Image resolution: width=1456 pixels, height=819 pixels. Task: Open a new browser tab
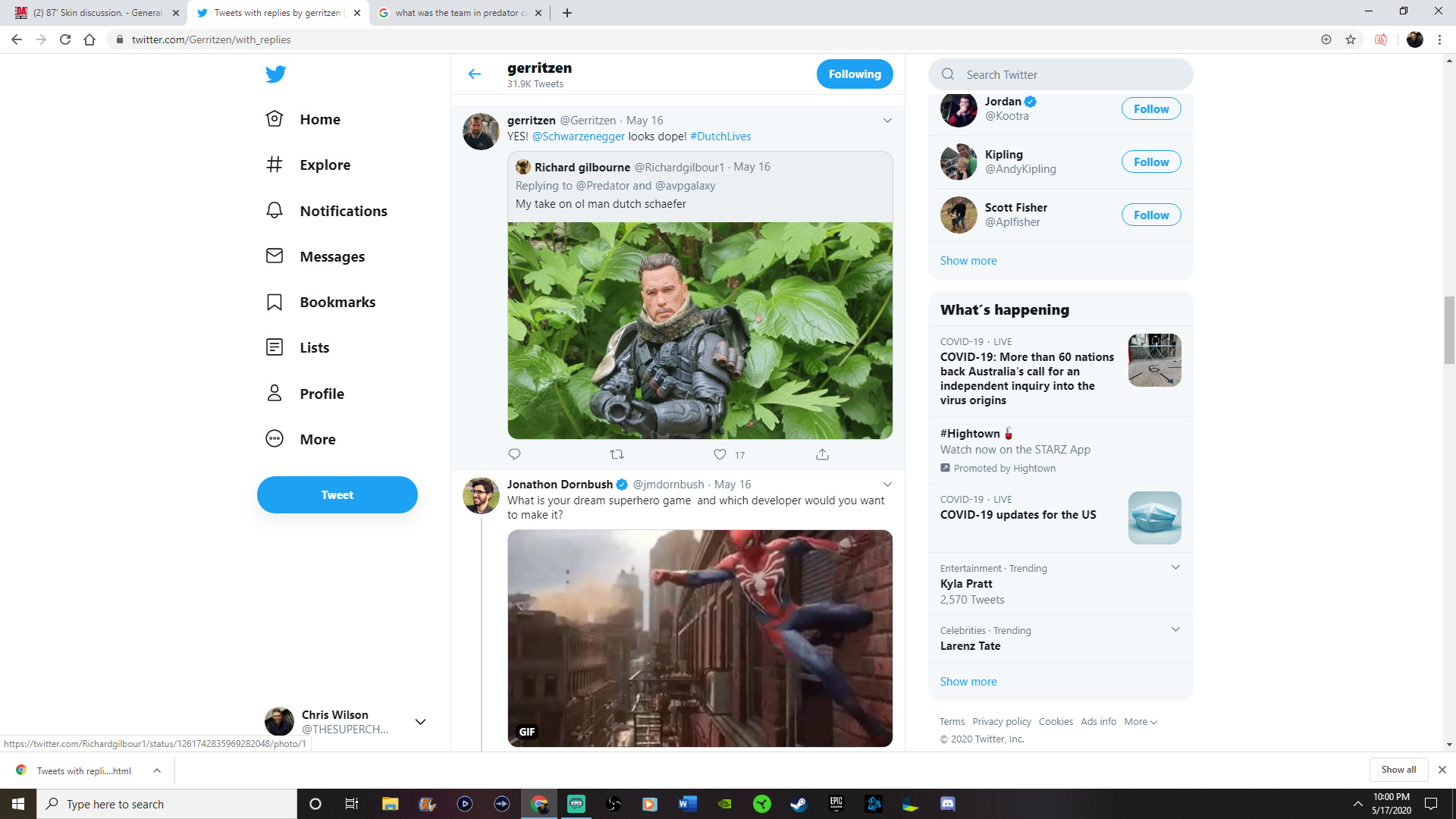567,13
